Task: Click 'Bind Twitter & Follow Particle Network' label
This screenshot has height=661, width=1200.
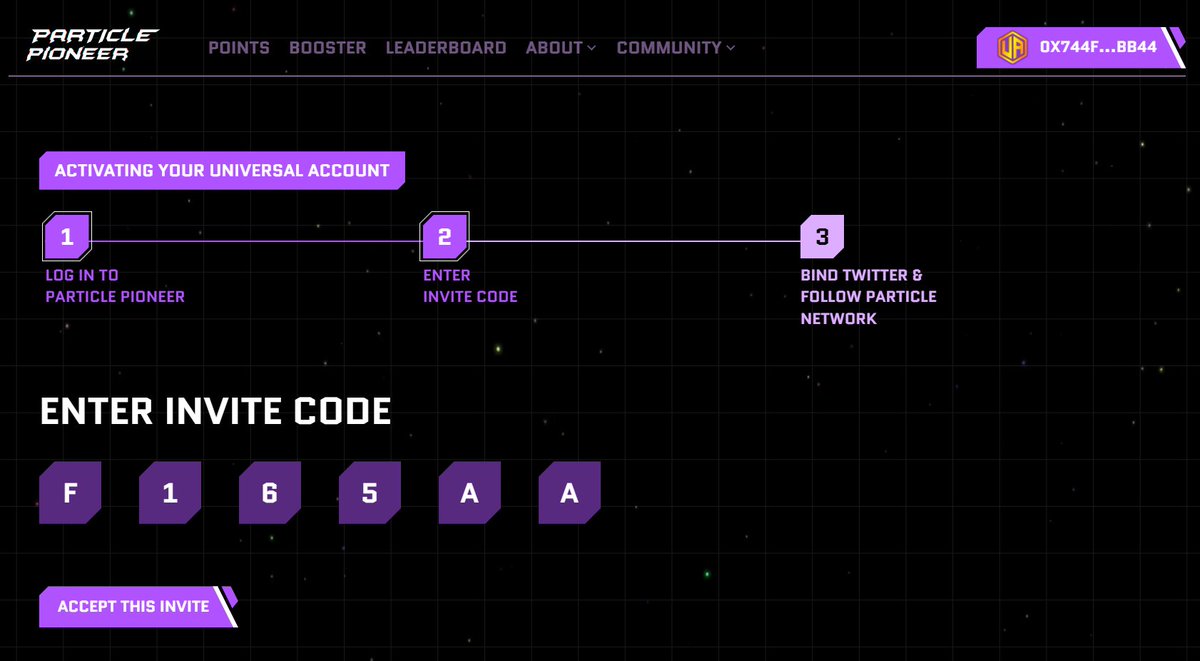Action: pyautogui.click(x=868, y=297)
